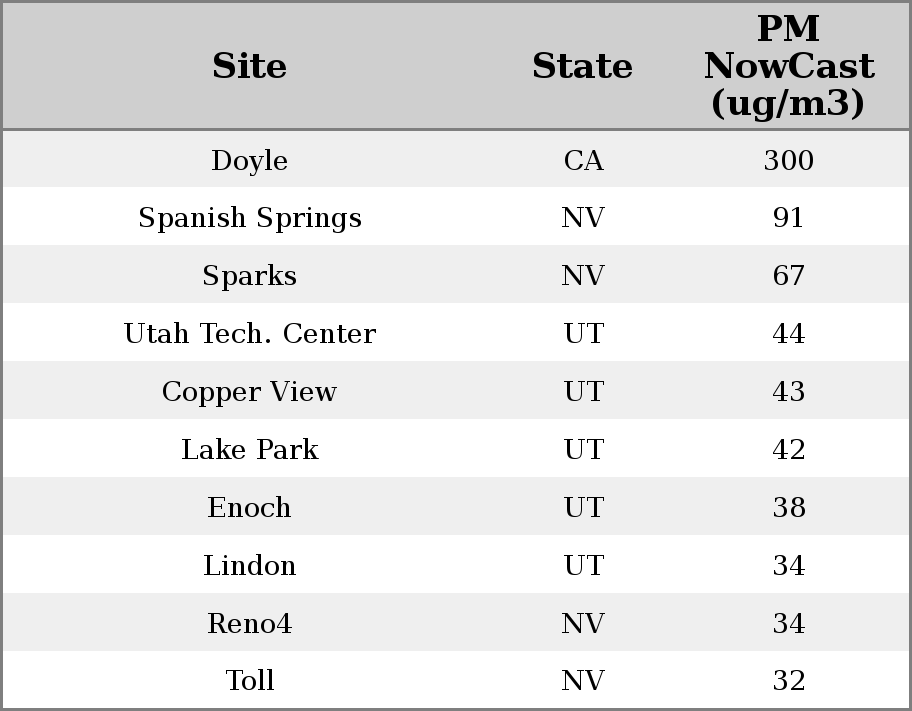Screen dimensions: 912x711
Task: Select the Lake Park site cell
Action: tap(250, 450)
